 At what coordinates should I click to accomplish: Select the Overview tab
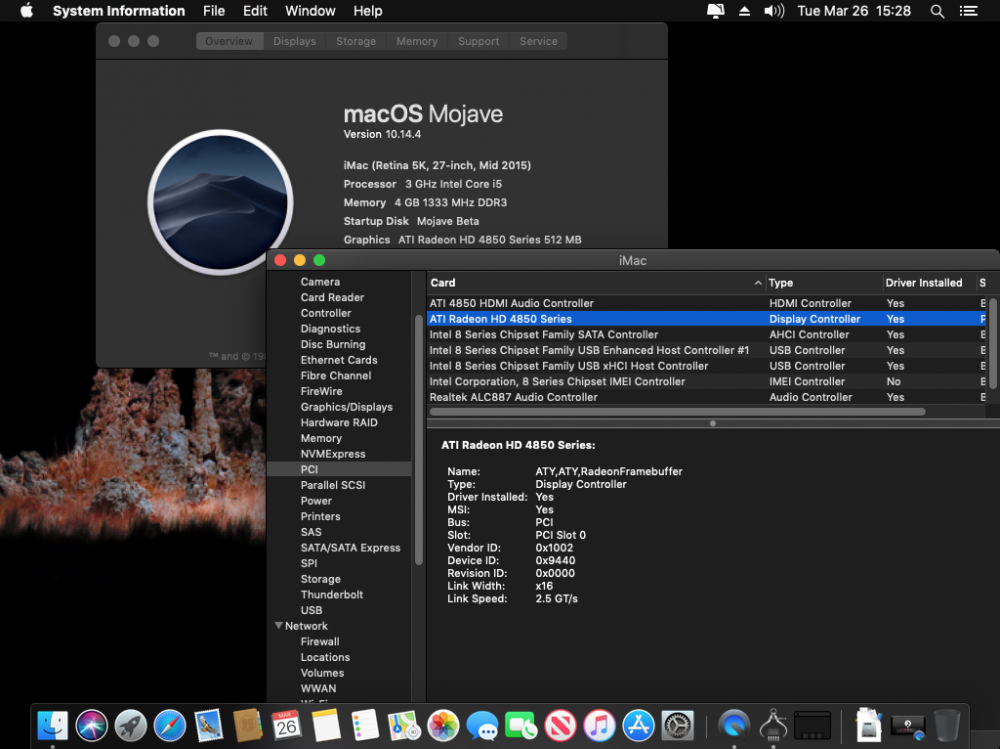tap(229, 41)
